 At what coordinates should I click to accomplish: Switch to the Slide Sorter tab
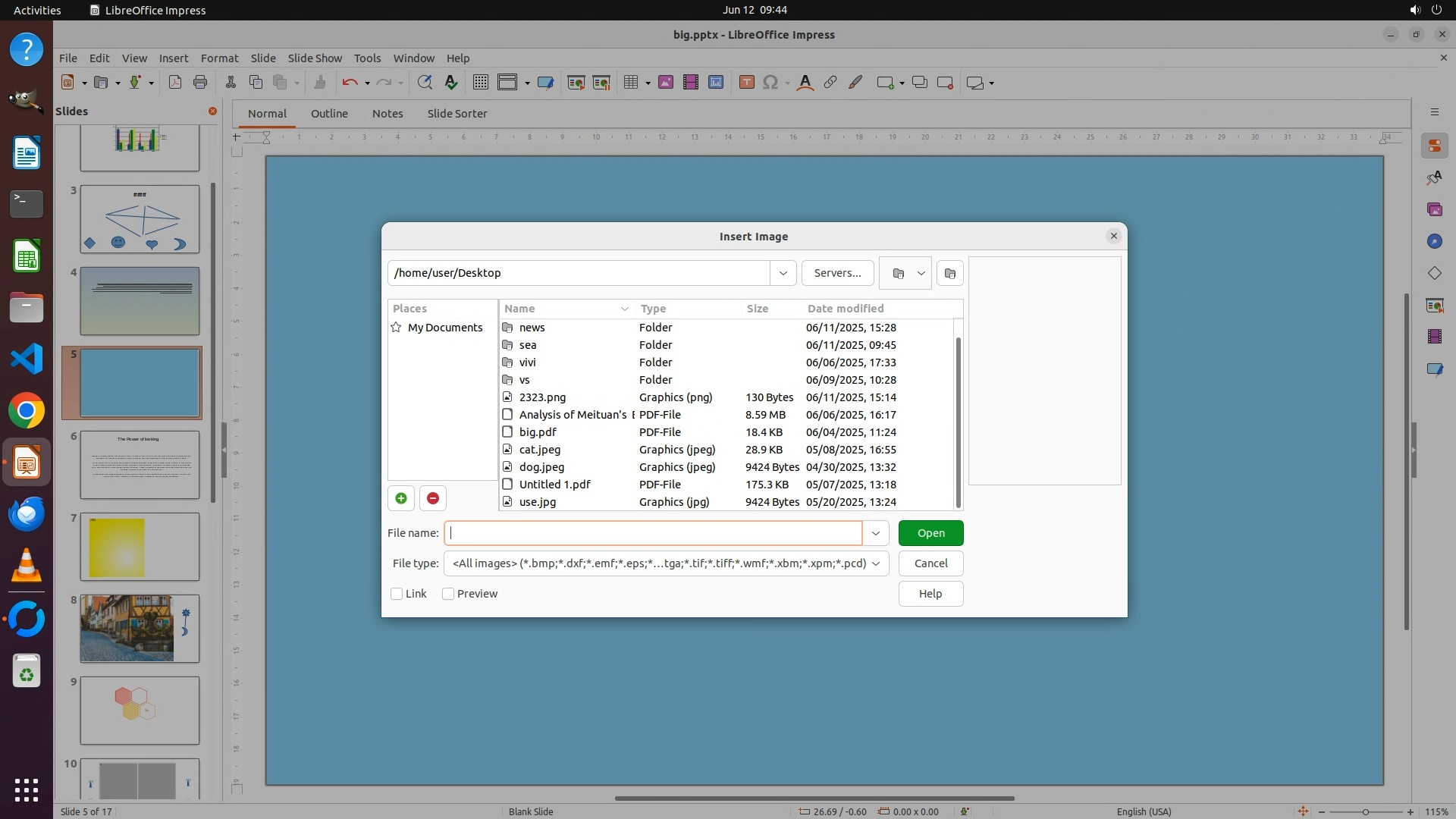click(x=457, y=114)
